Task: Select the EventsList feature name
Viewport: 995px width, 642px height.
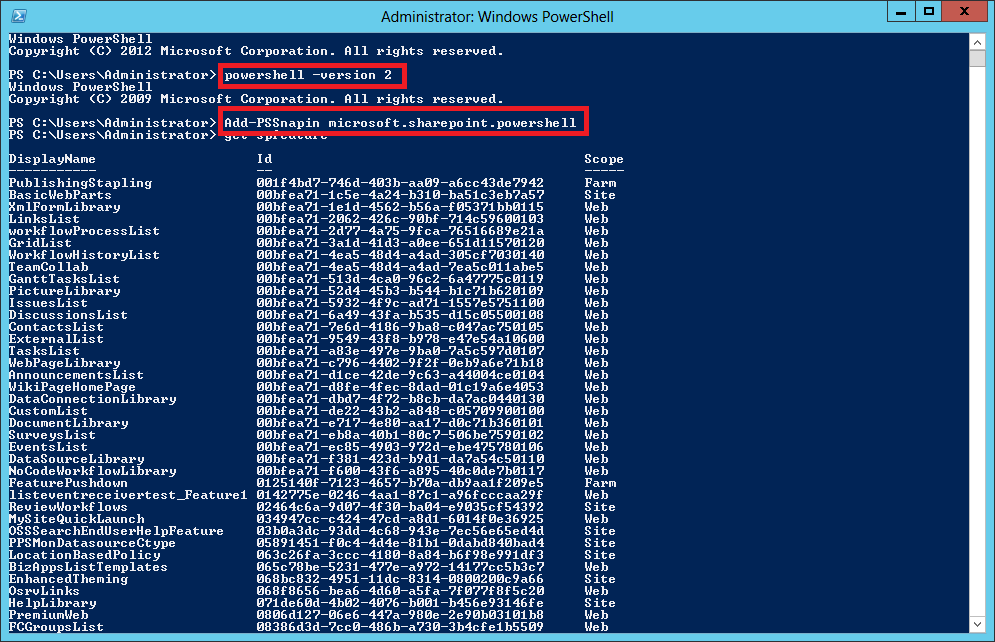Action: point(48,447)
